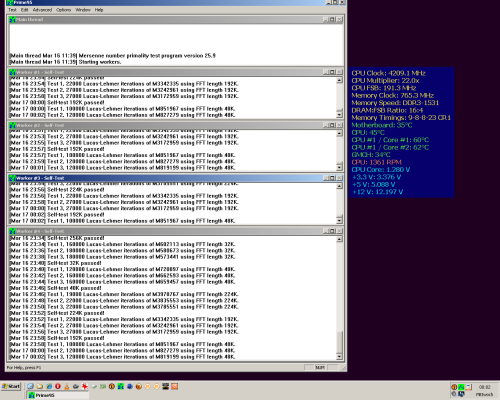The image size is (500, 400).
Task: Click Worker #4 scrollbar up arrow
Action: point(339,239)
